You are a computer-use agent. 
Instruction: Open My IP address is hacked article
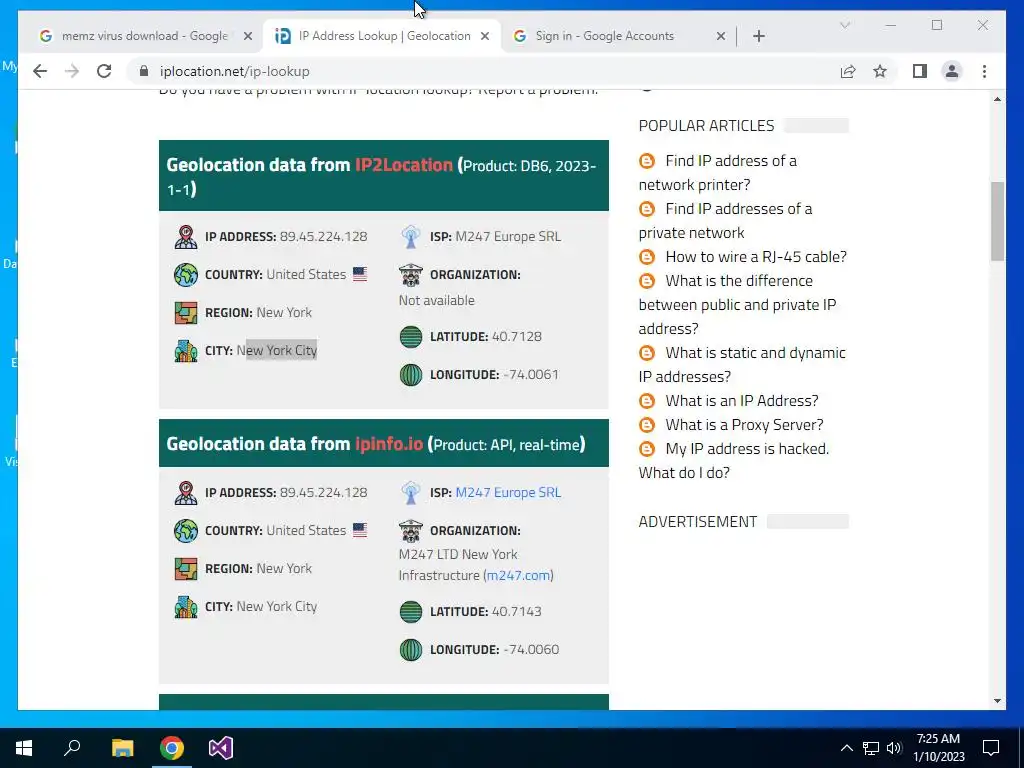pos(733,460)
